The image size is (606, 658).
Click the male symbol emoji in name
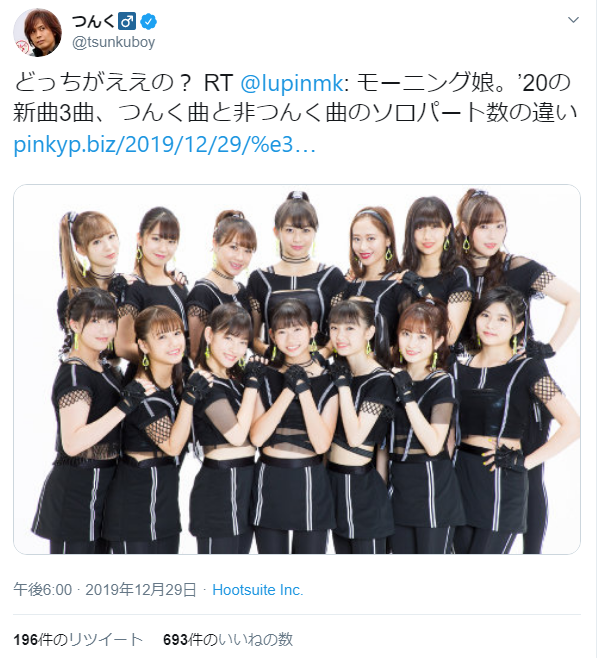[x=127, y=21]
